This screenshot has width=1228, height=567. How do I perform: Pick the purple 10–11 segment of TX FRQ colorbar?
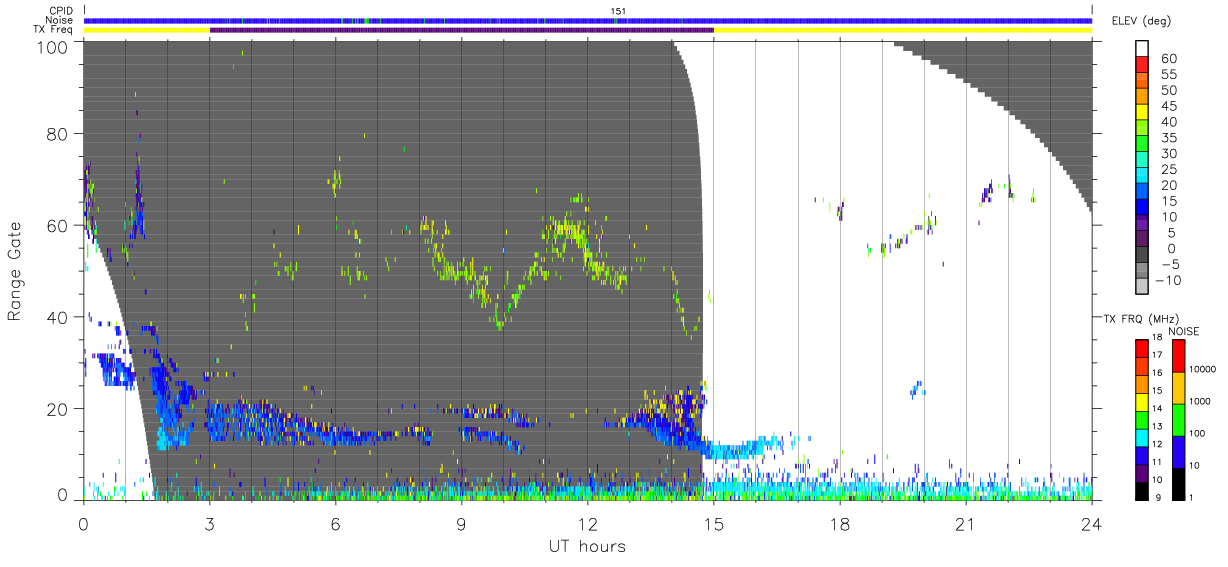[1142, 473]
